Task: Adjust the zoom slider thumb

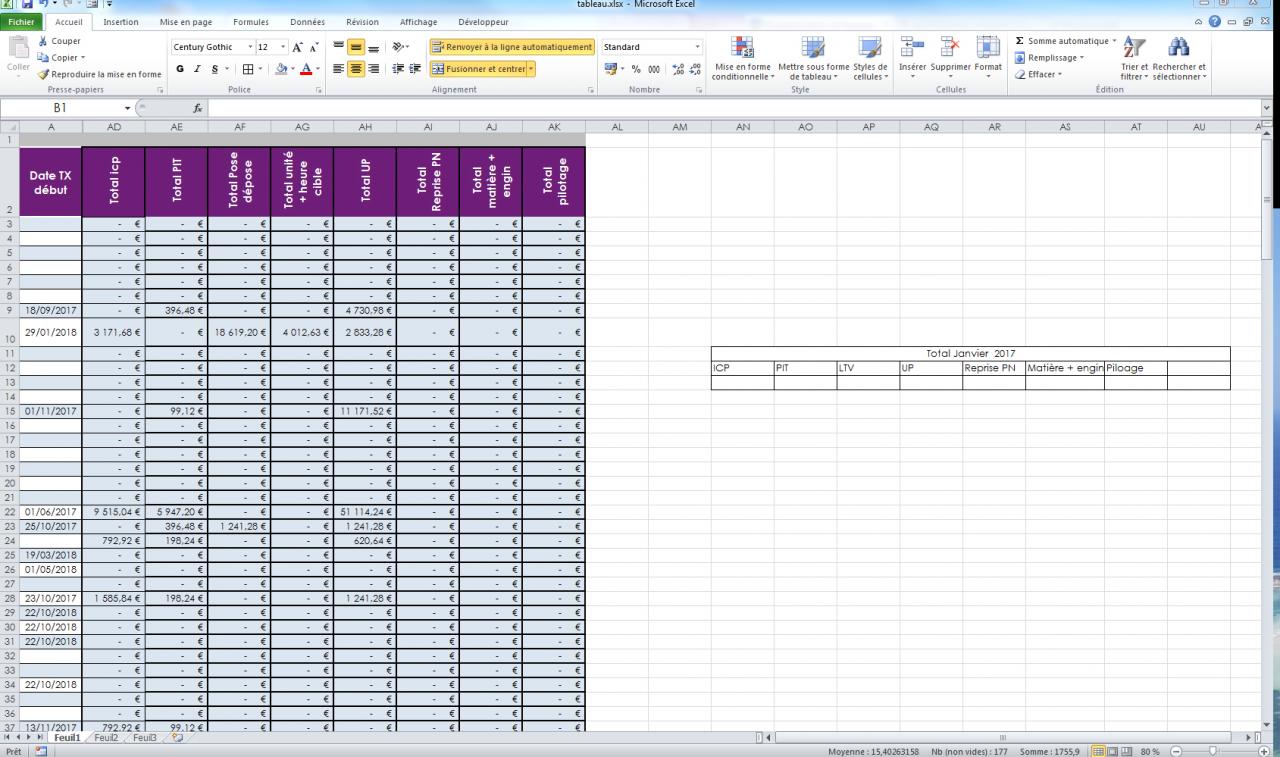Action: point(1213,750)
